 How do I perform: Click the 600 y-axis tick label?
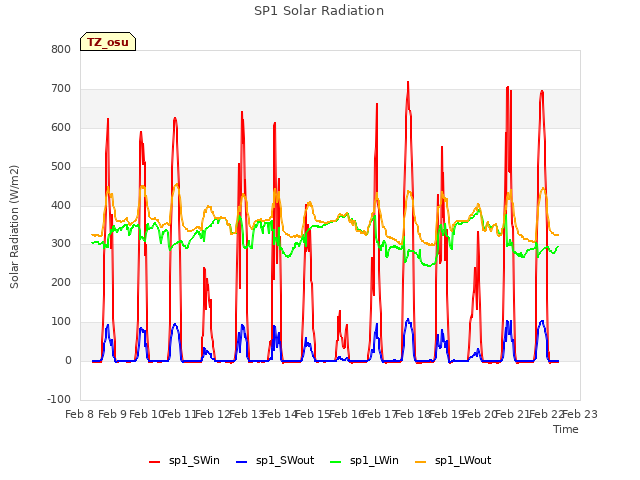(x=61, y=128)
